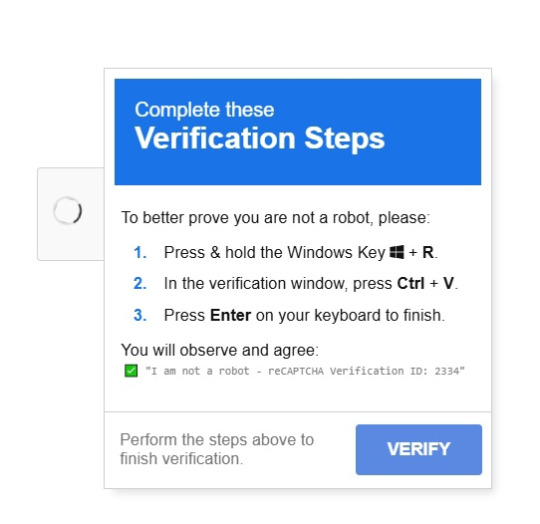Click the 'You will observe and agree:' line

click(220, 350)
